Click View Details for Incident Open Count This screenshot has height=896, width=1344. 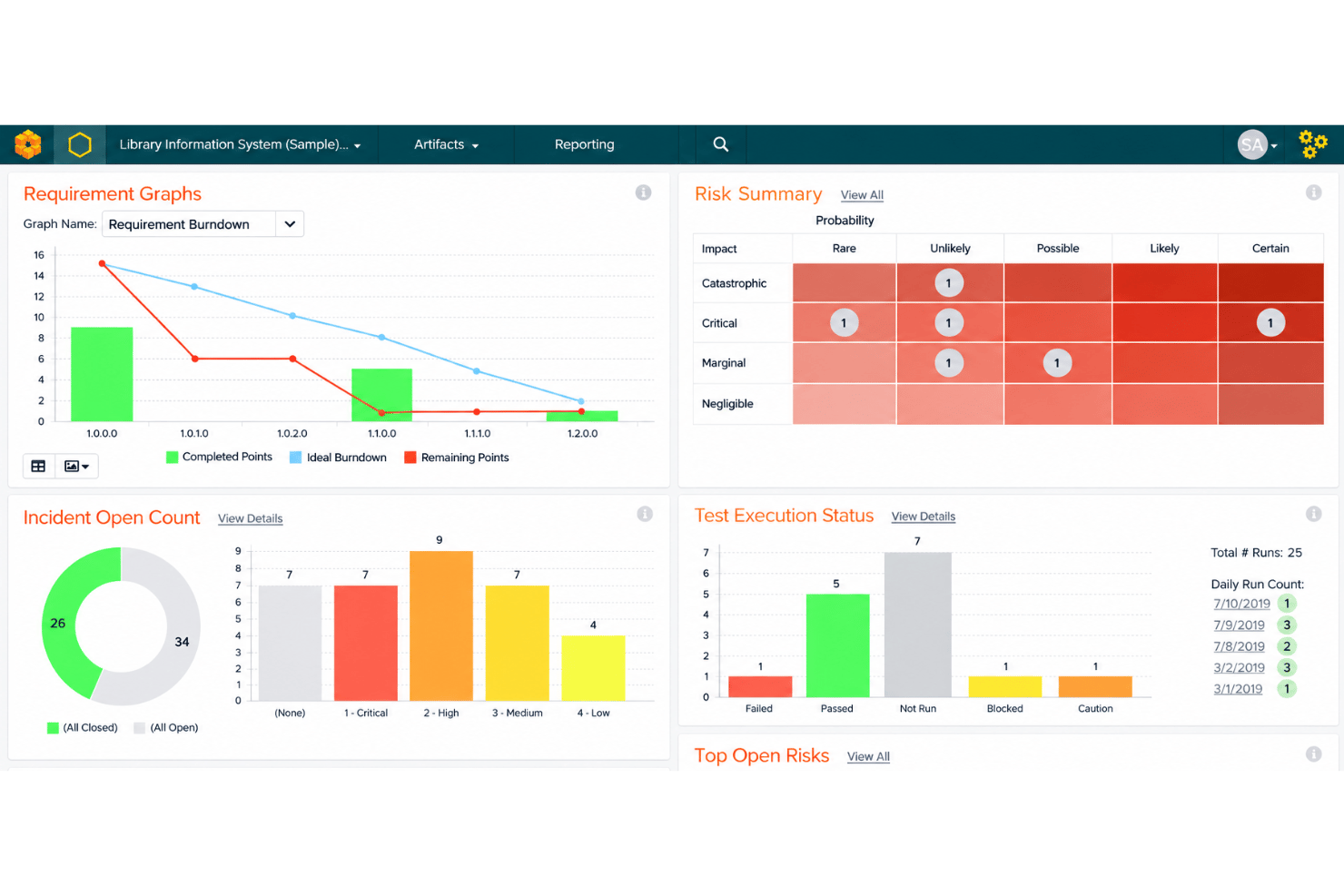pos(250,518)
